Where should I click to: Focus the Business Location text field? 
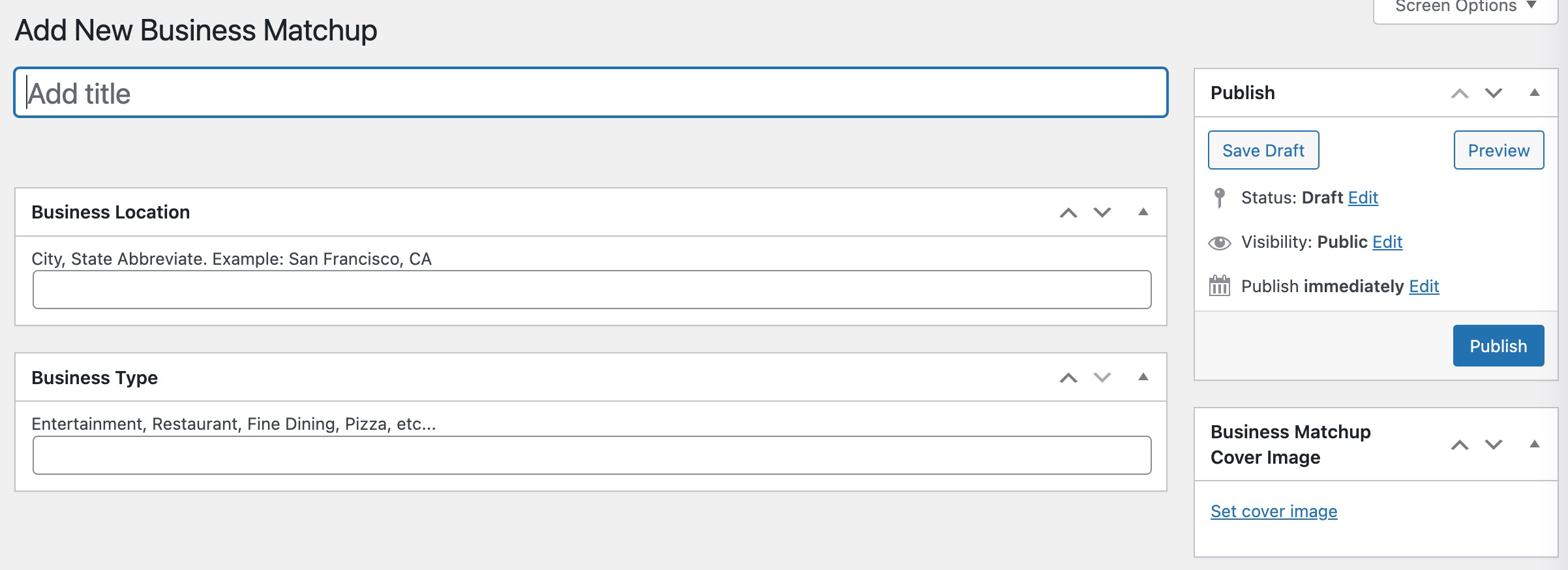(x=592, y=290)
